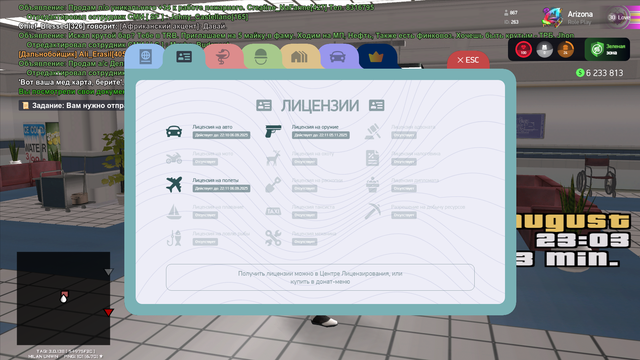Open the passport tab with globe icon
Screen dimensions: 640x360
pyautogui.click(x=145, y=57)
